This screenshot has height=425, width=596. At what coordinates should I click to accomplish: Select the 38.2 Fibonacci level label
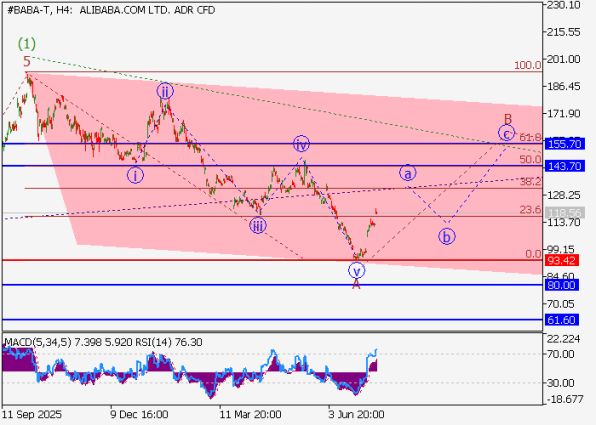(x=531, y=181)
